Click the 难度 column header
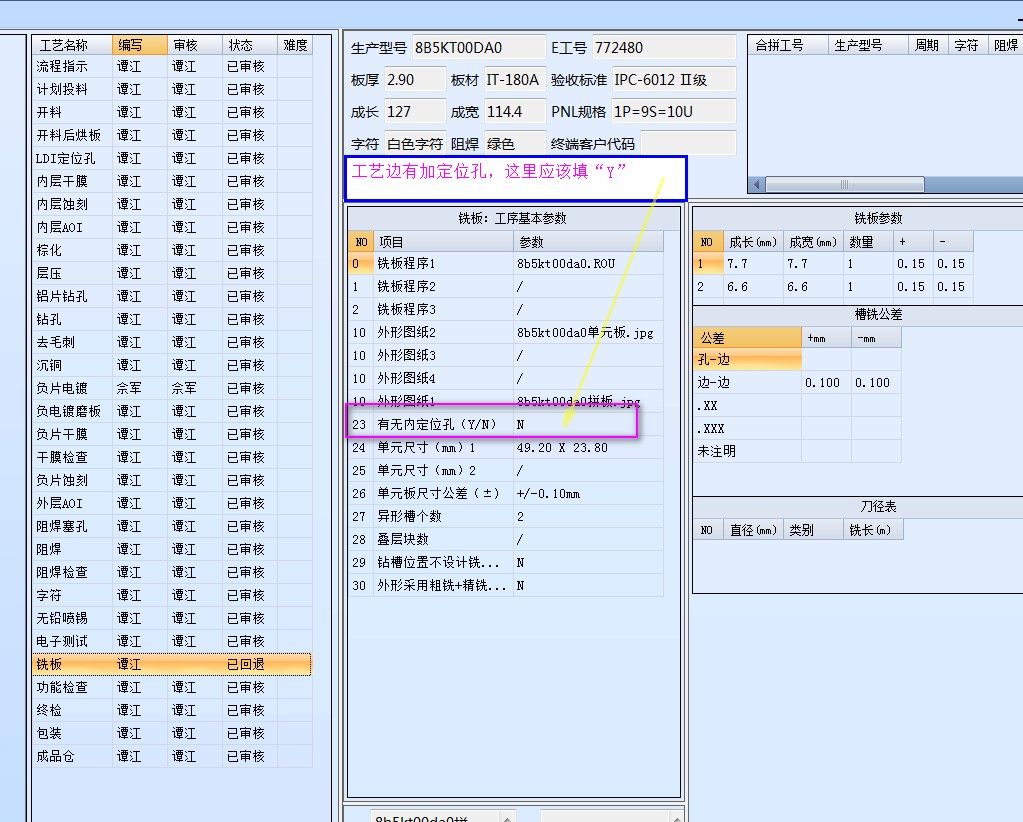 coord(295,45)
